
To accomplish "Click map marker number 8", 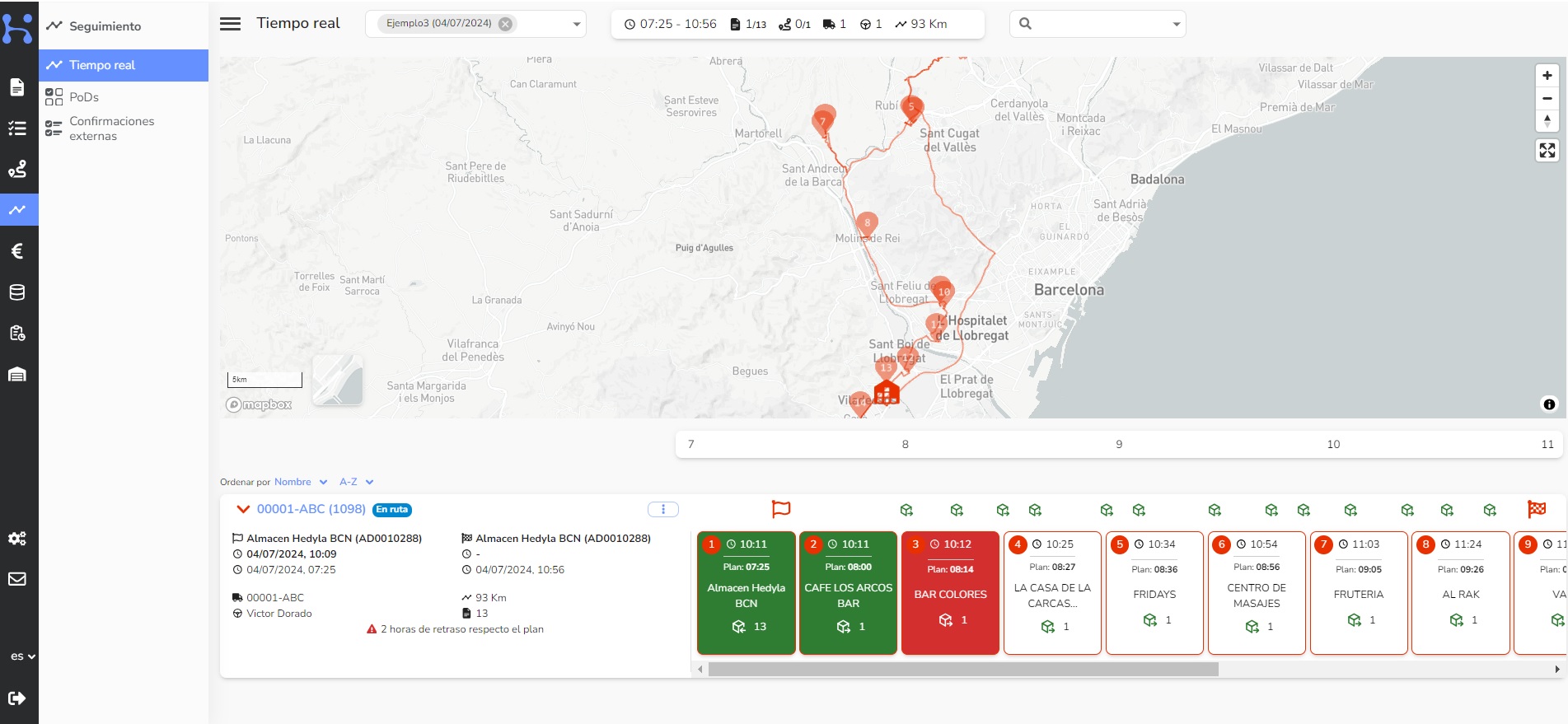I will tap(867, 224).
